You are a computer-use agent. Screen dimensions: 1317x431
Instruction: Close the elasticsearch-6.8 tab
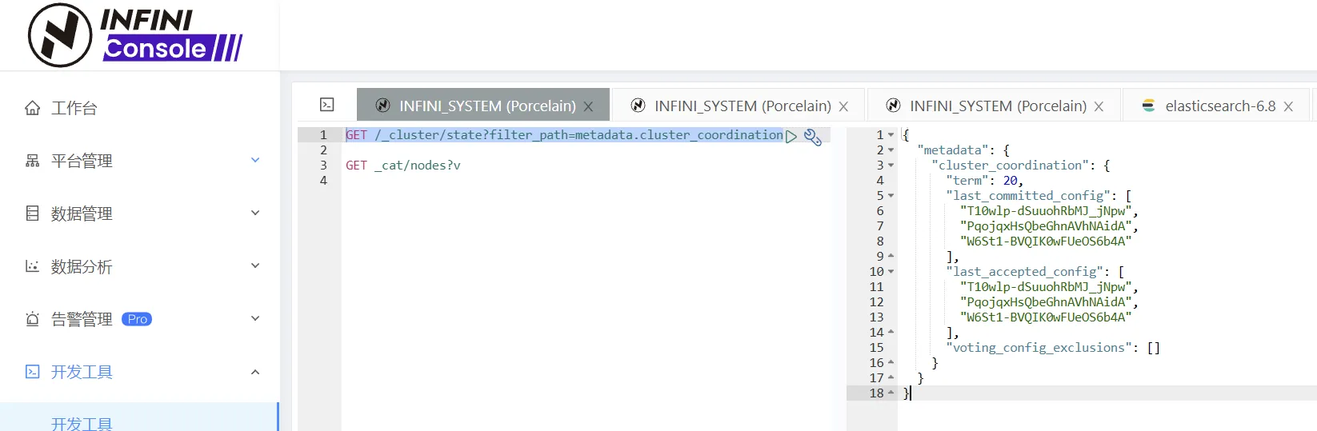click(x=1288, y=106)
